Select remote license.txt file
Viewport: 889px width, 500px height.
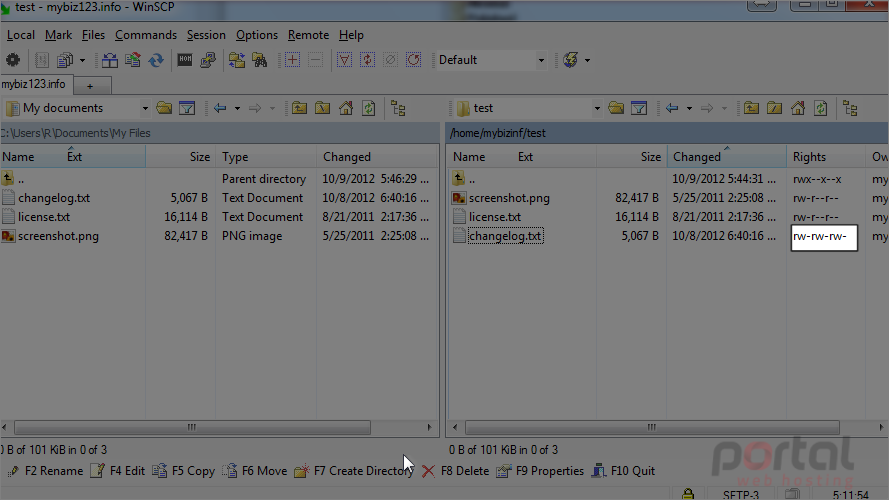pos(495,217)
